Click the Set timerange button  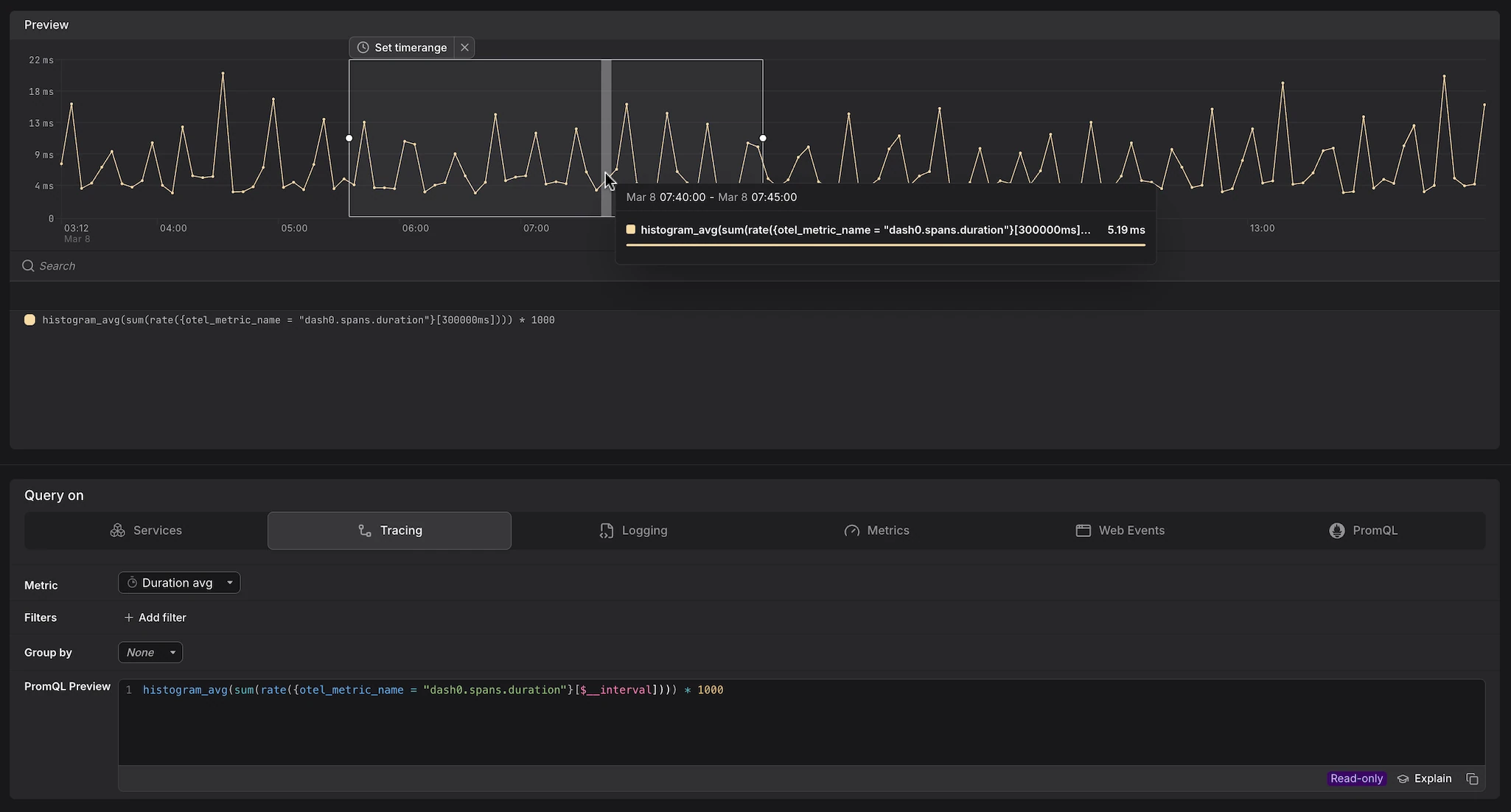402,47
